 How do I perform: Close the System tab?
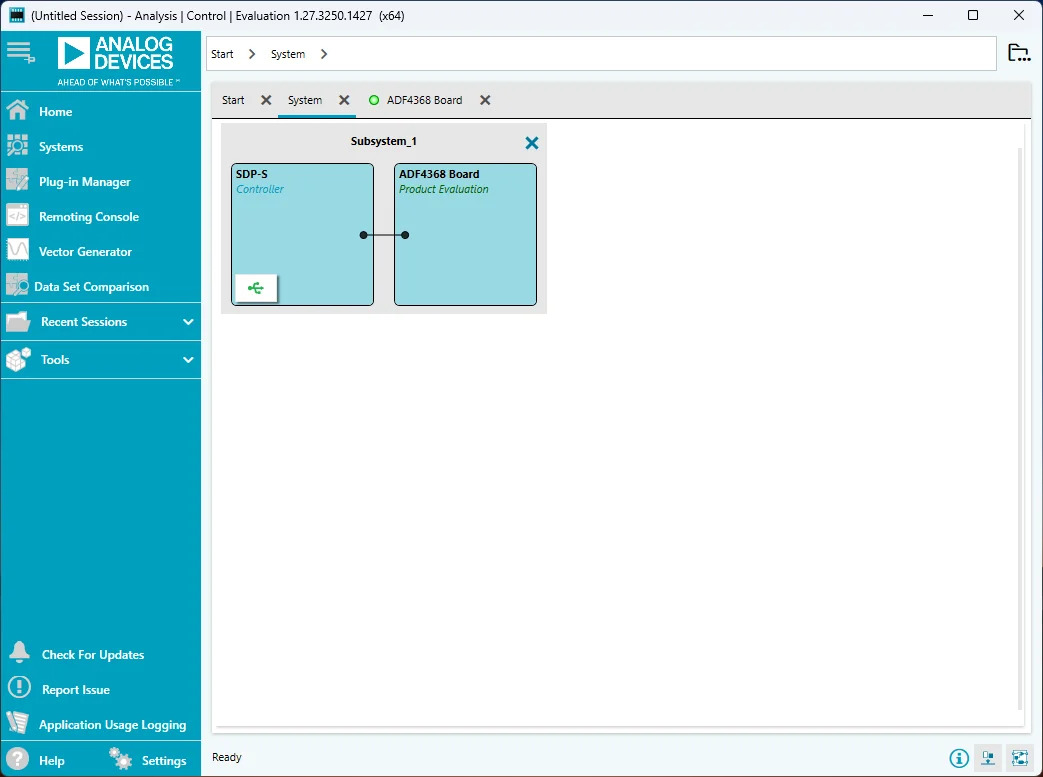pos(344,100)
